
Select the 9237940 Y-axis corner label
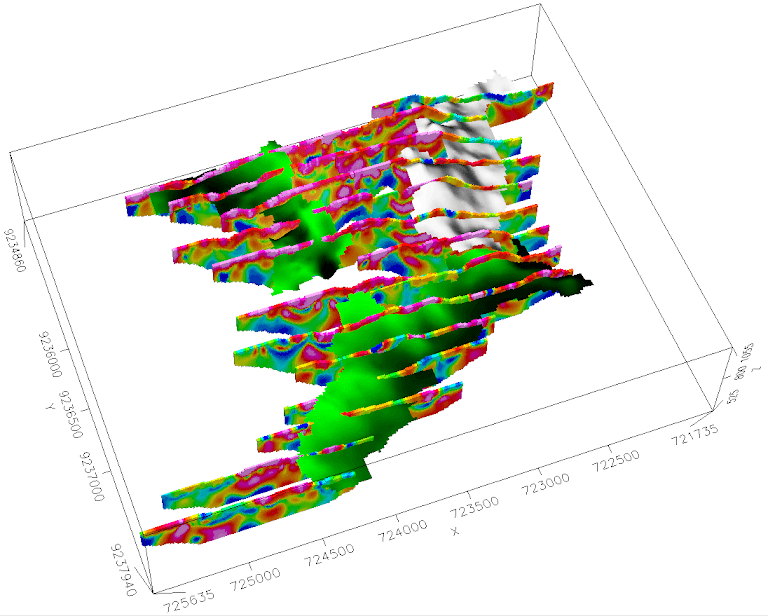[x=116, y=561]
